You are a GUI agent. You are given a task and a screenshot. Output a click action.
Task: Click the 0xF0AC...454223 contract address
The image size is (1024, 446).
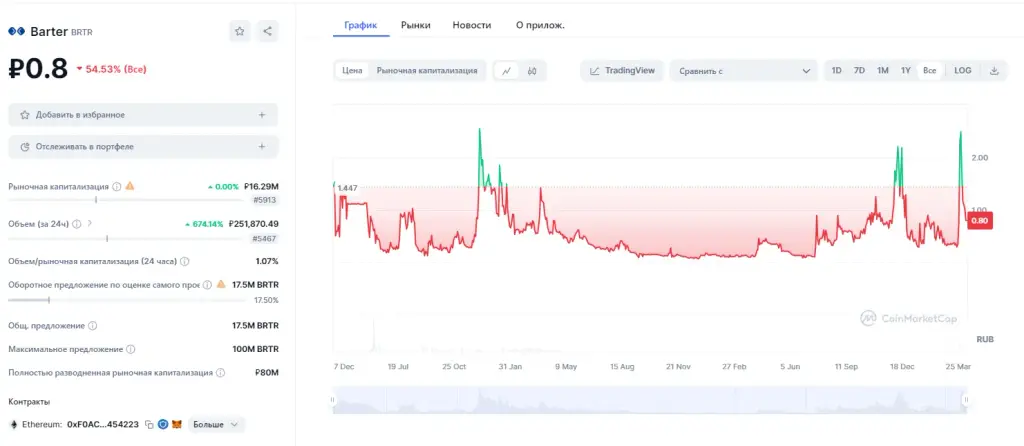(103, 424)
